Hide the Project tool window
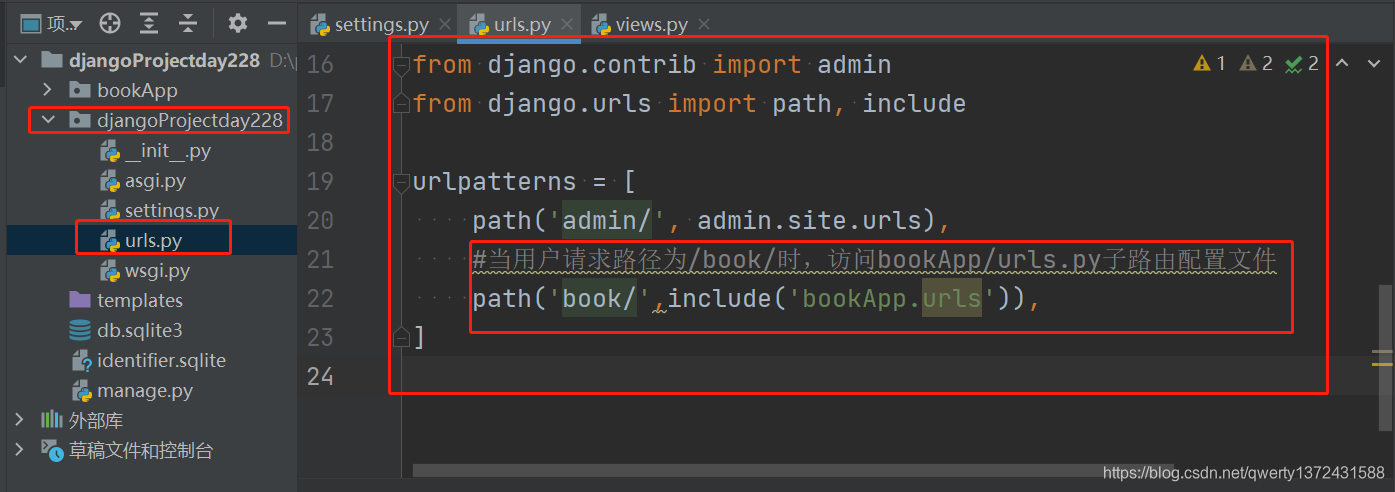 point(277,23)
